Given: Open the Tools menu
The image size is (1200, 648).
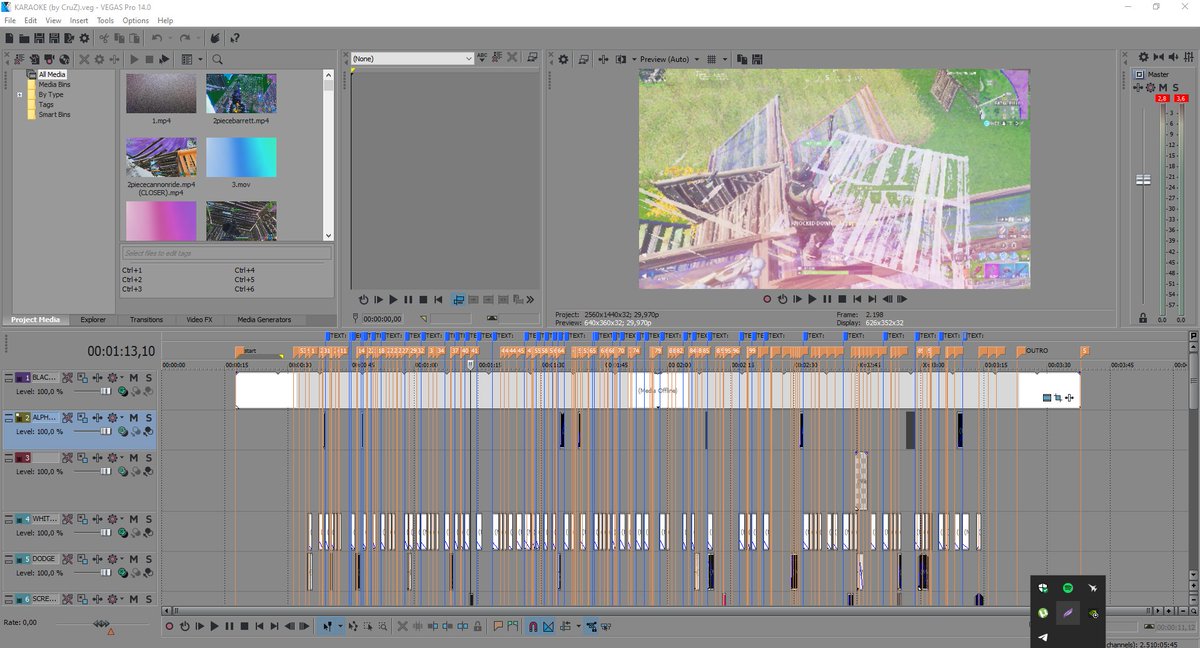Looking at the screenshot, I should pos(105,20).
